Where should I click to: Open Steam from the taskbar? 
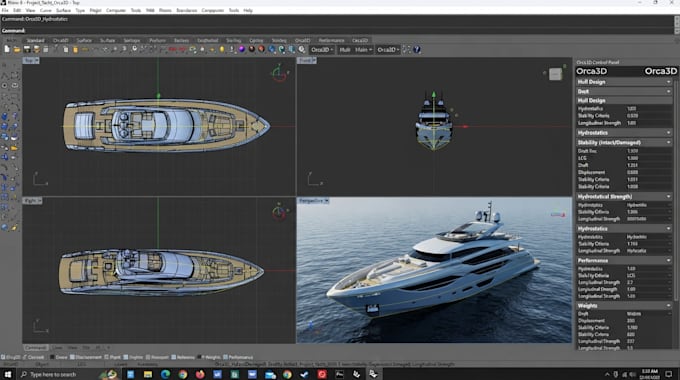pyautogui.click(x=304, y=374)
